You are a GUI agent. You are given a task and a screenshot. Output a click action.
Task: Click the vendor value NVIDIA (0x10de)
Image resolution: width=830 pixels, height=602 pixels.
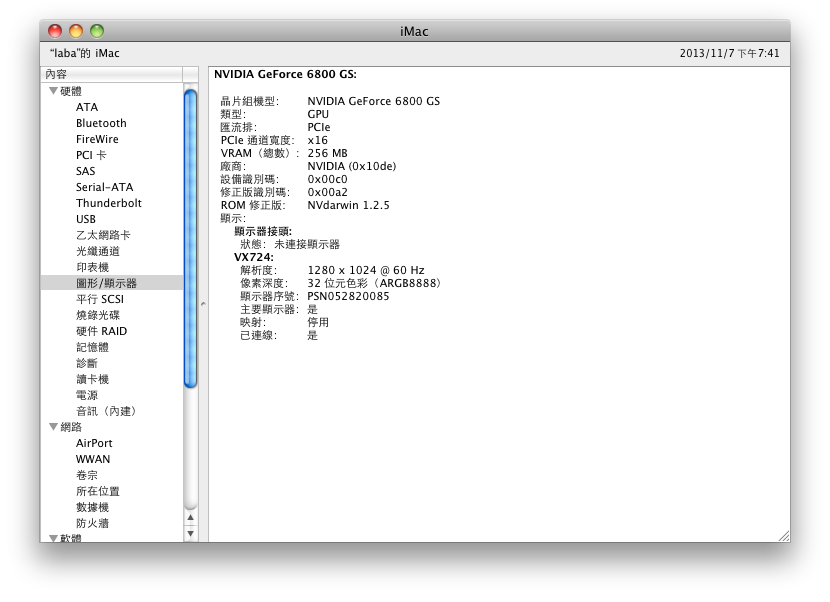point(352,166)
